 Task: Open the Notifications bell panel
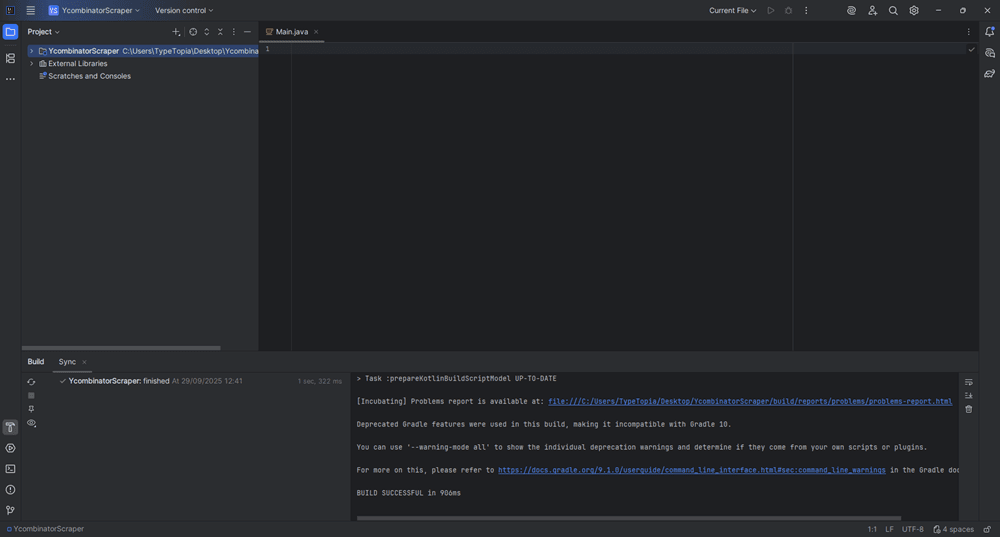989,32
